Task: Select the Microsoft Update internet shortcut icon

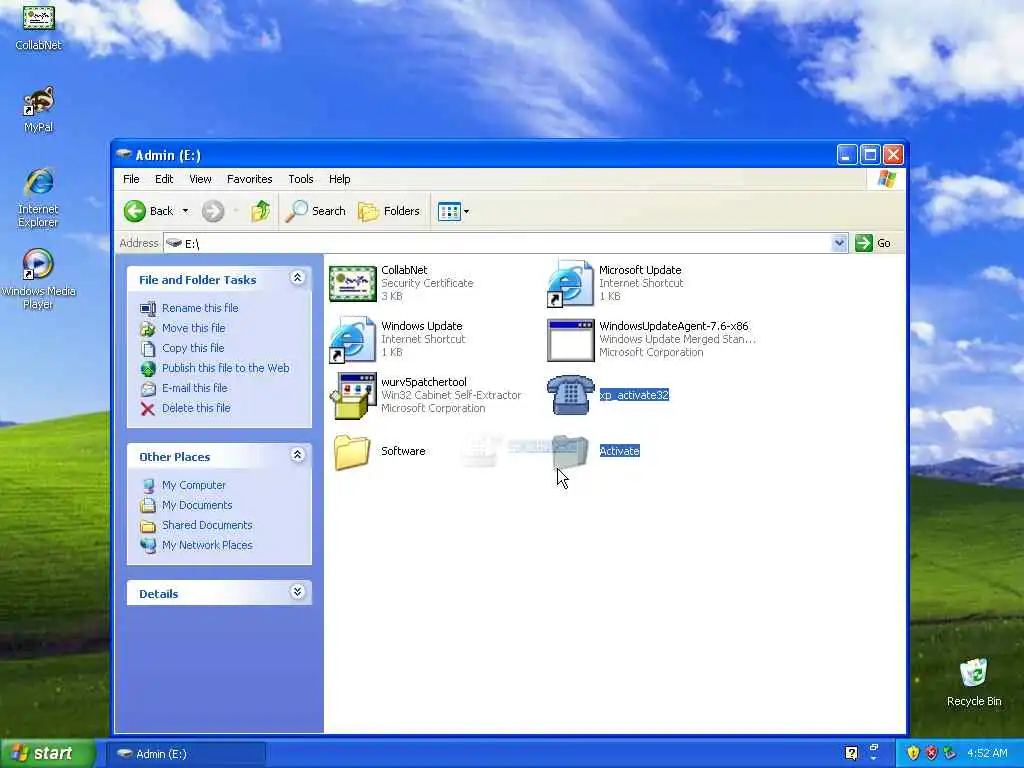Action: 570,283
